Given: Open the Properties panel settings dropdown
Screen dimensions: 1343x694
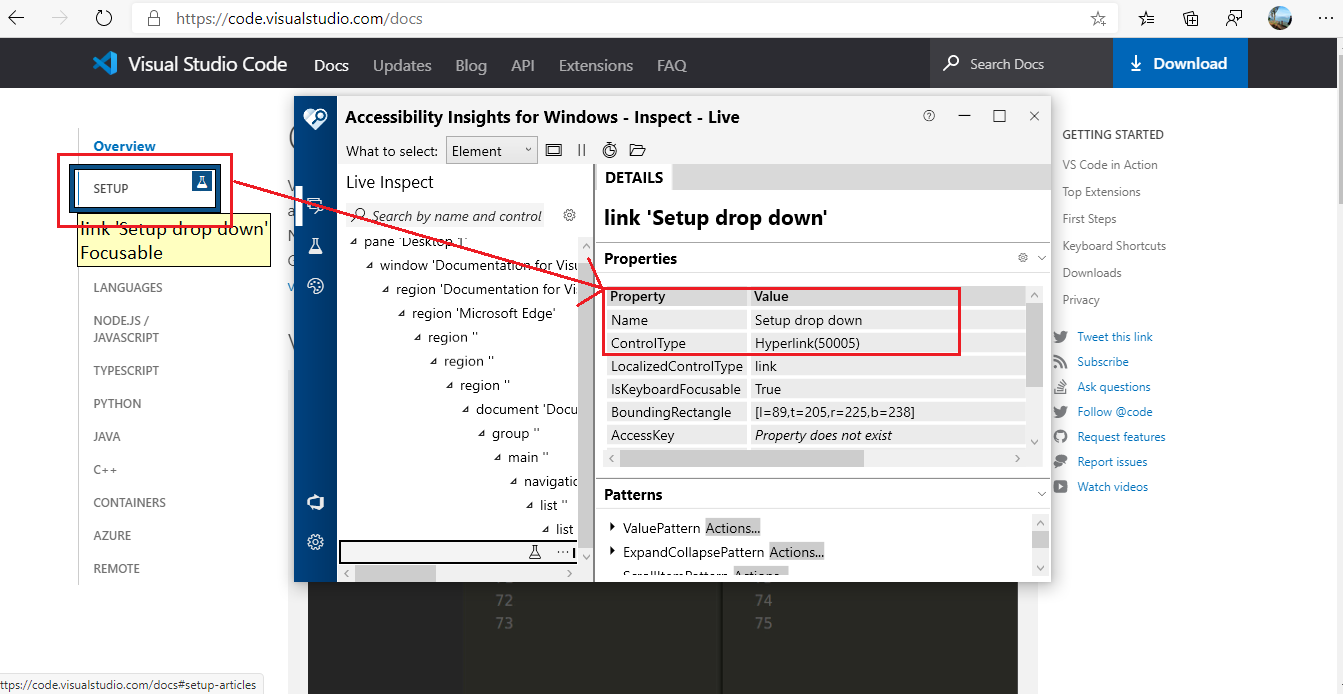Looking at the screenshot, I should coord(1022,258).
